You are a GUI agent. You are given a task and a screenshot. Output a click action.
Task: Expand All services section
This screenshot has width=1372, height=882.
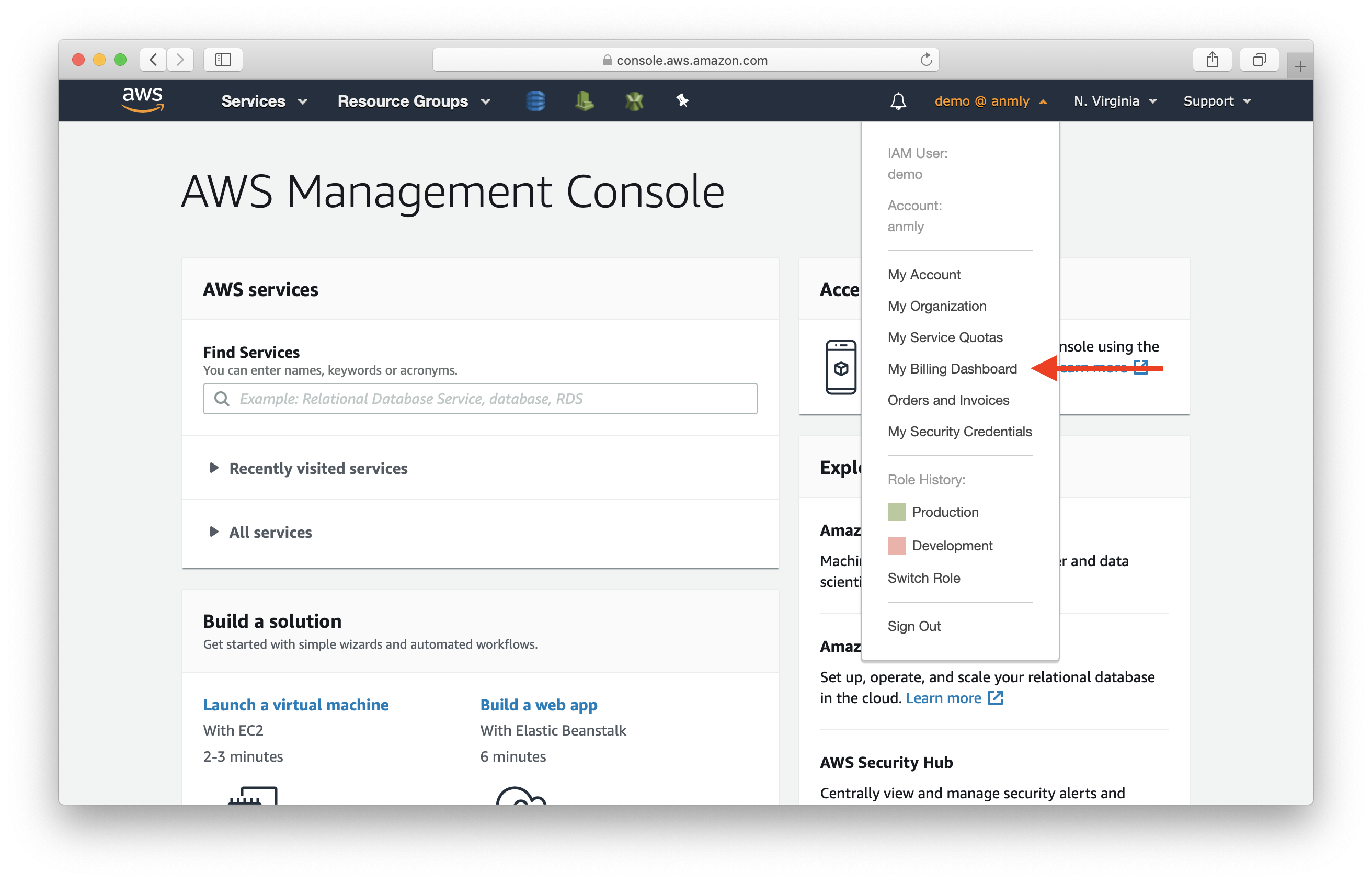click(x=260, y=532)
